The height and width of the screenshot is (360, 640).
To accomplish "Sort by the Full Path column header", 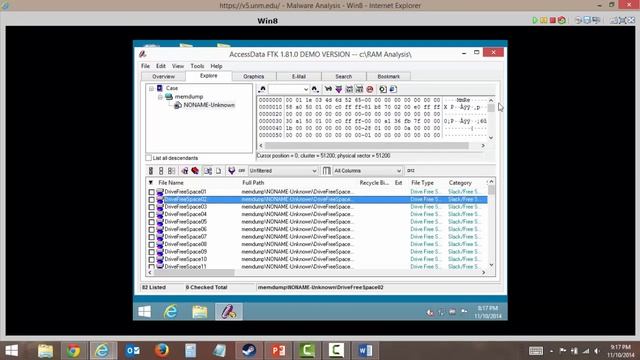I will point(253,182).
